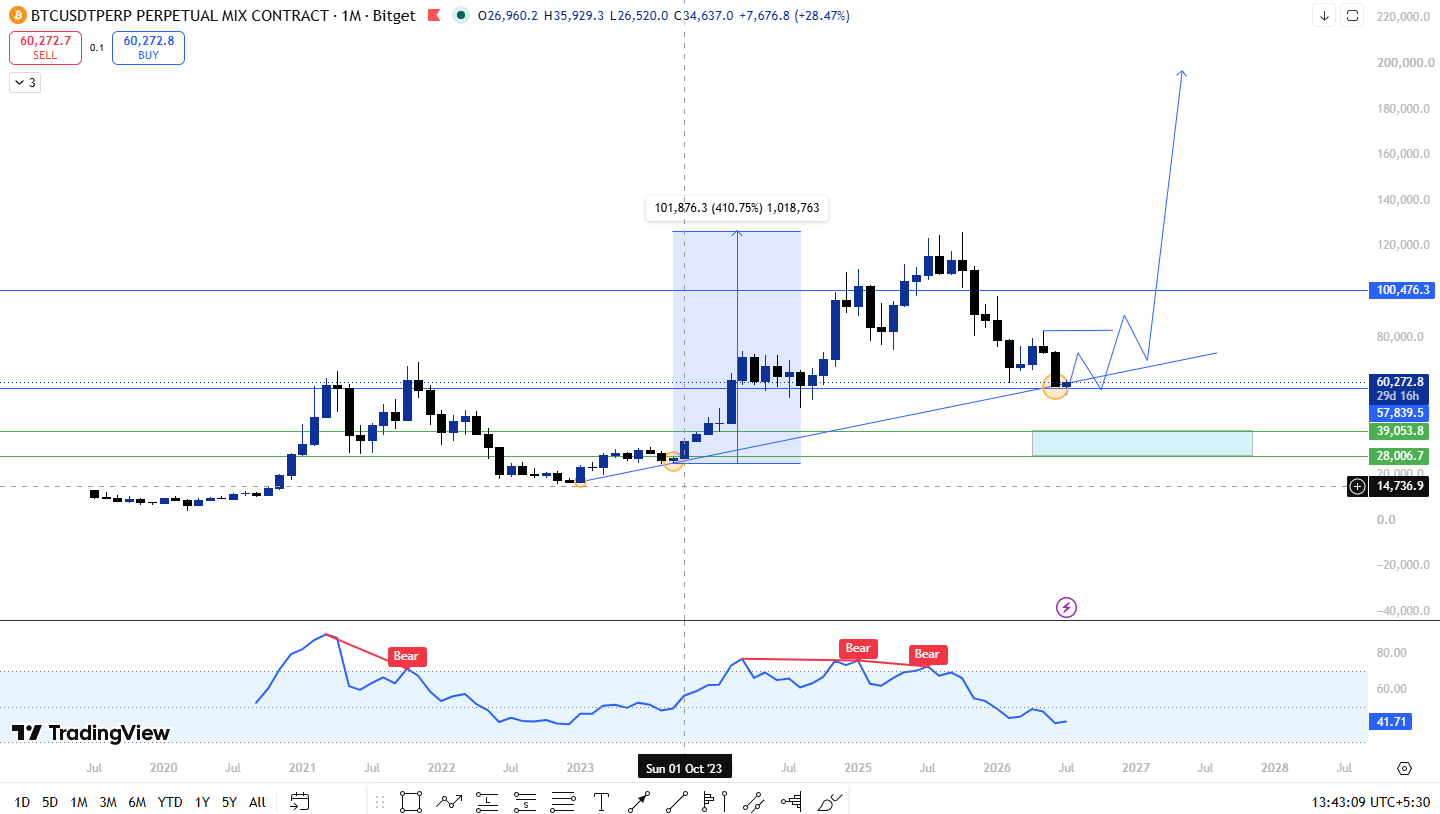This screenshot has width=1440, height=814.
Task: Click the Bitcoin symbol logo icon
Action: point(17,16)
